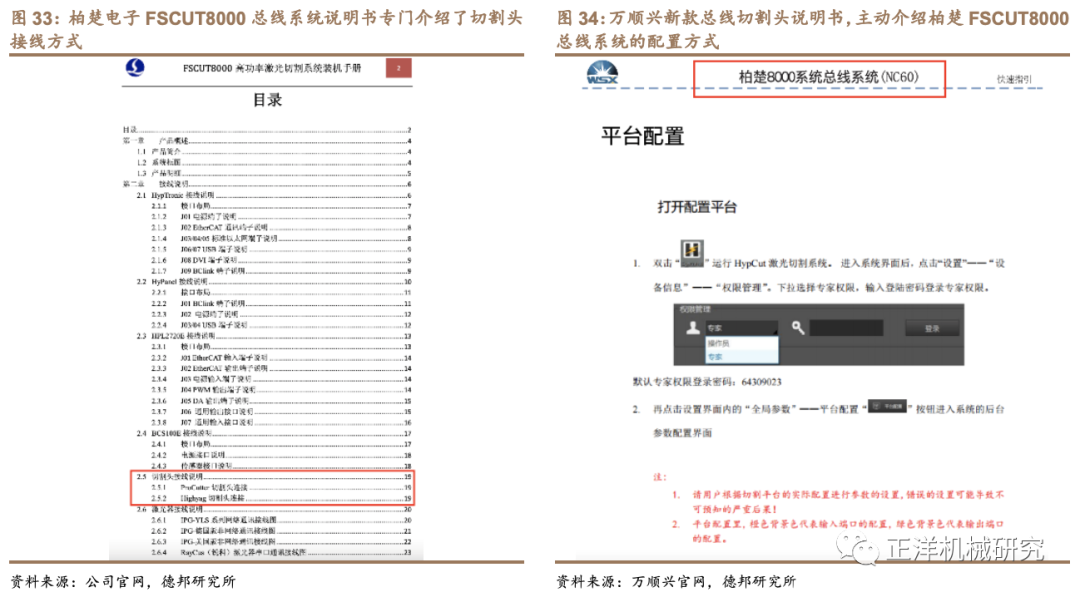
Task: Click the red page number badge
Action: point(399,67)
